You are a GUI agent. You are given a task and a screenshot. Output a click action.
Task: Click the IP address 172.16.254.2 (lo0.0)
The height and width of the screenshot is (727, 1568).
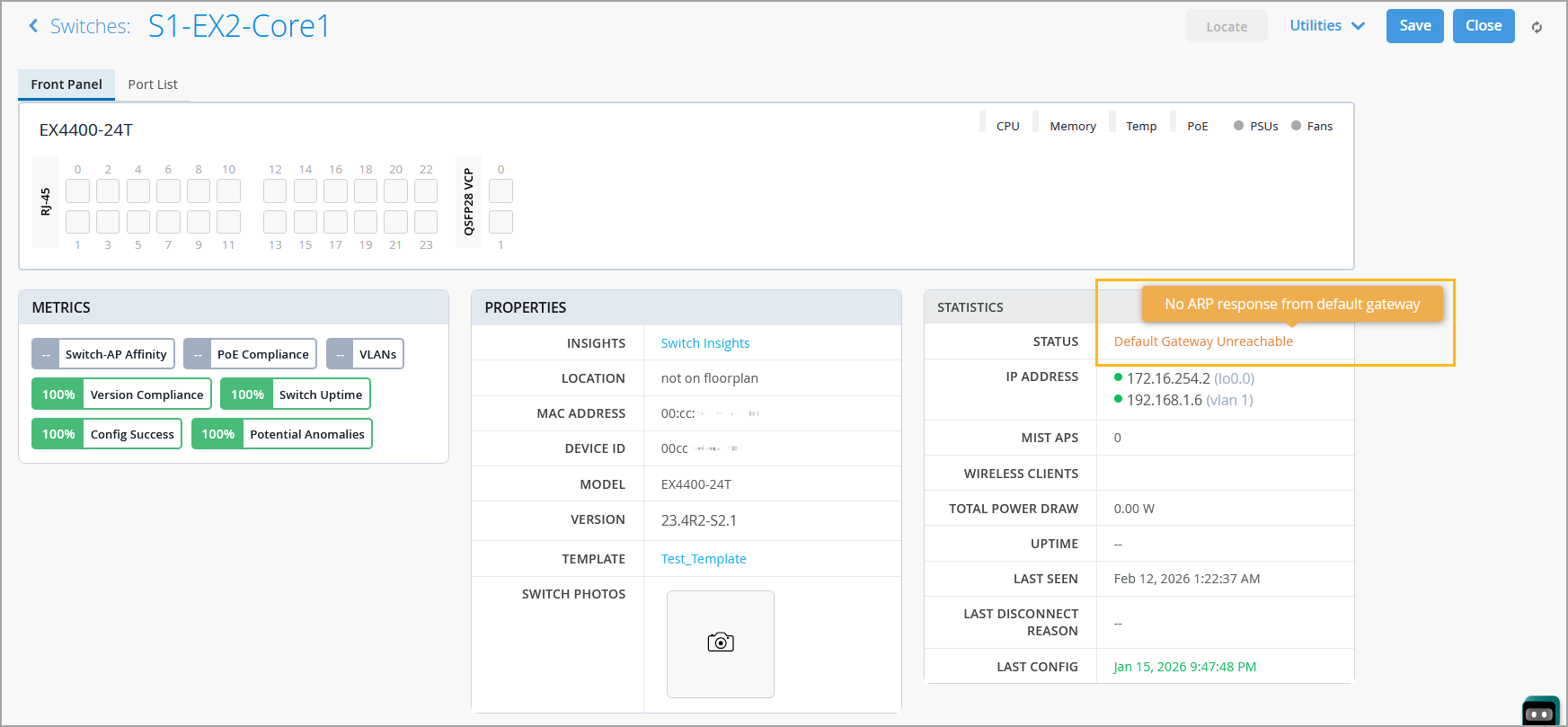coord(1191,378)
